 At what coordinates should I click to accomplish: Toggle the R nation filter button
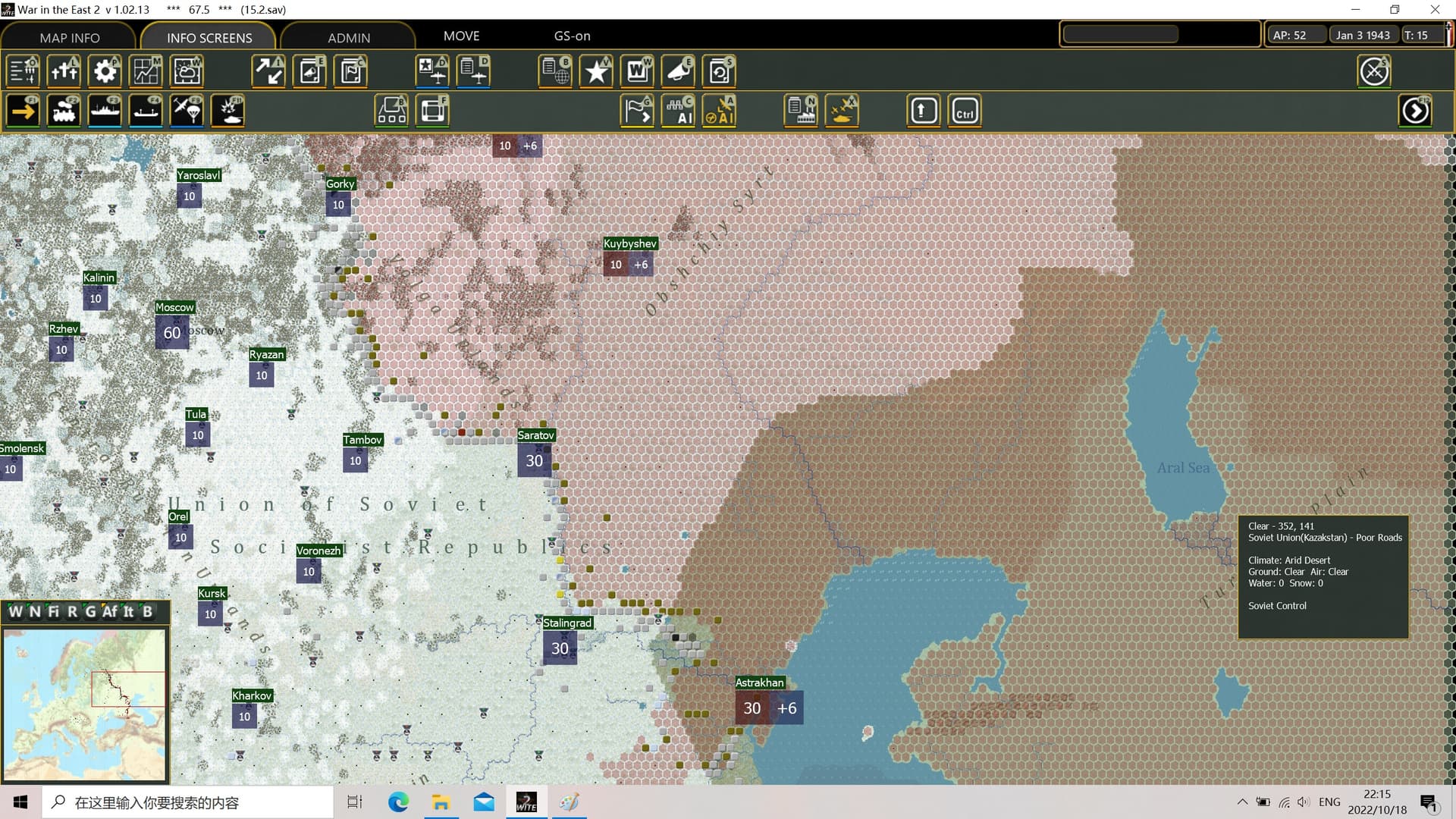pyautogui.click(x=72, y=611)
